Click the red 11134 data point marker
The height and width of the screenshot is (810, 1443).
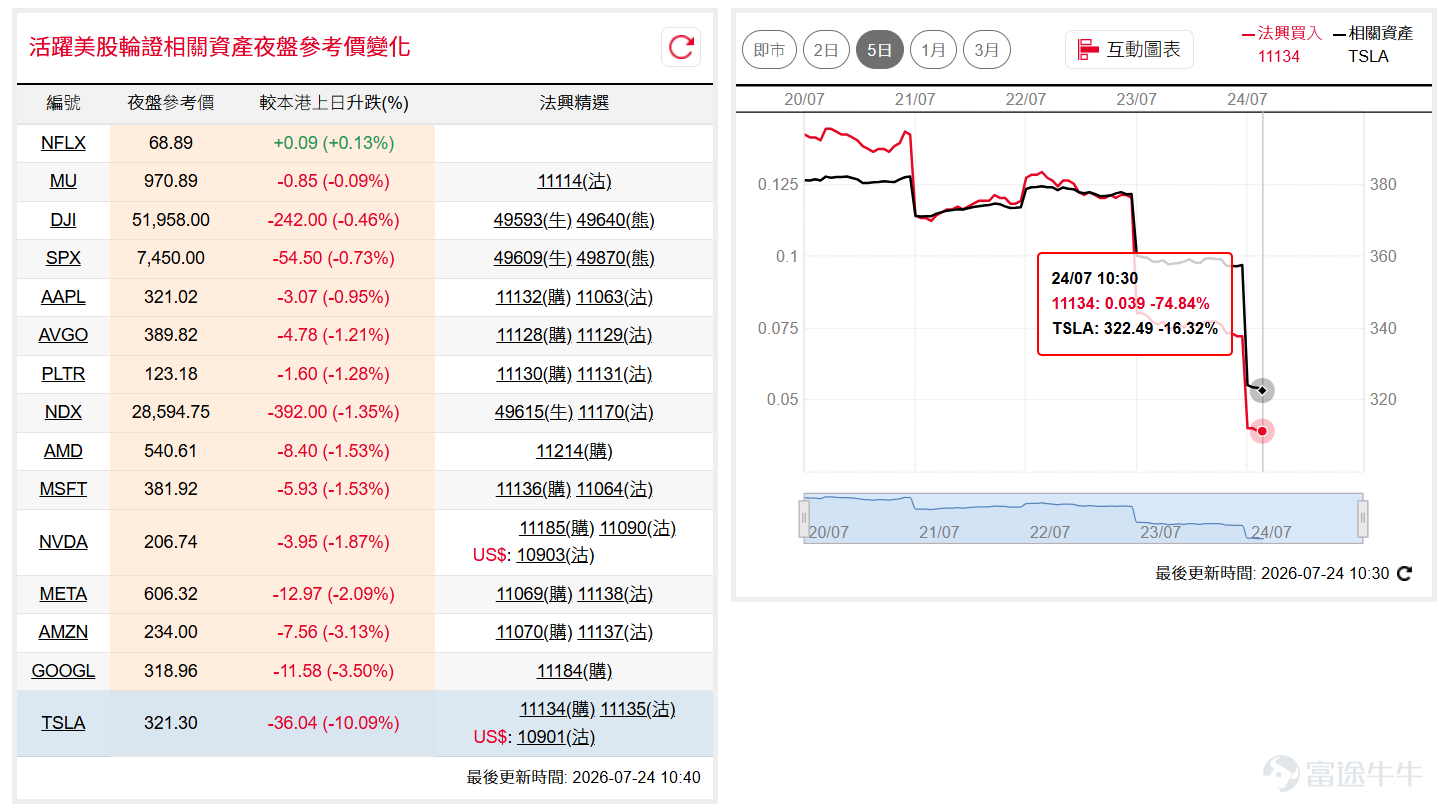(1262, 431)
